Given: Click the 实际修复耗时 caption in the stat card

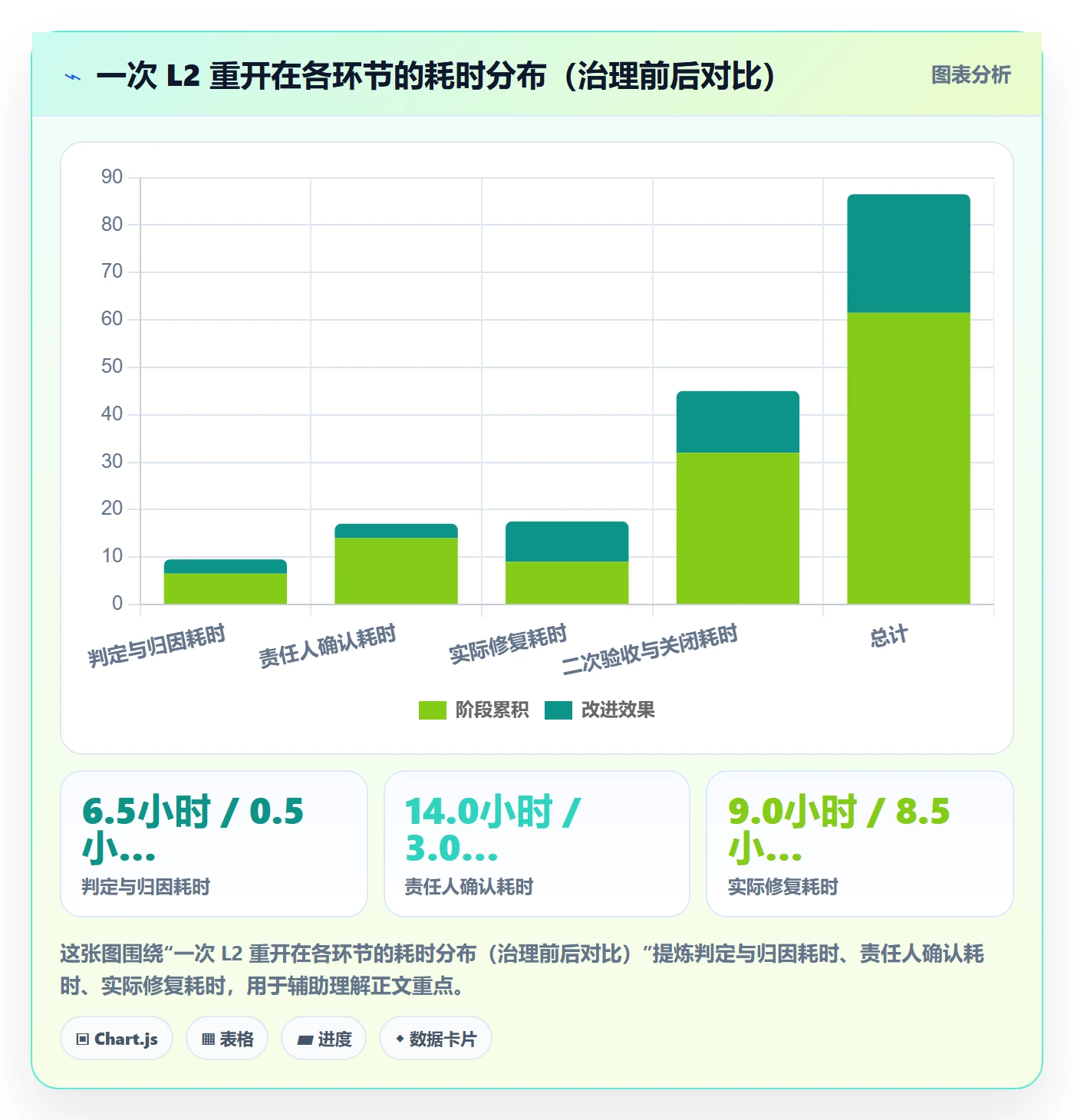Looking at the screenshot, I should 782,887.
